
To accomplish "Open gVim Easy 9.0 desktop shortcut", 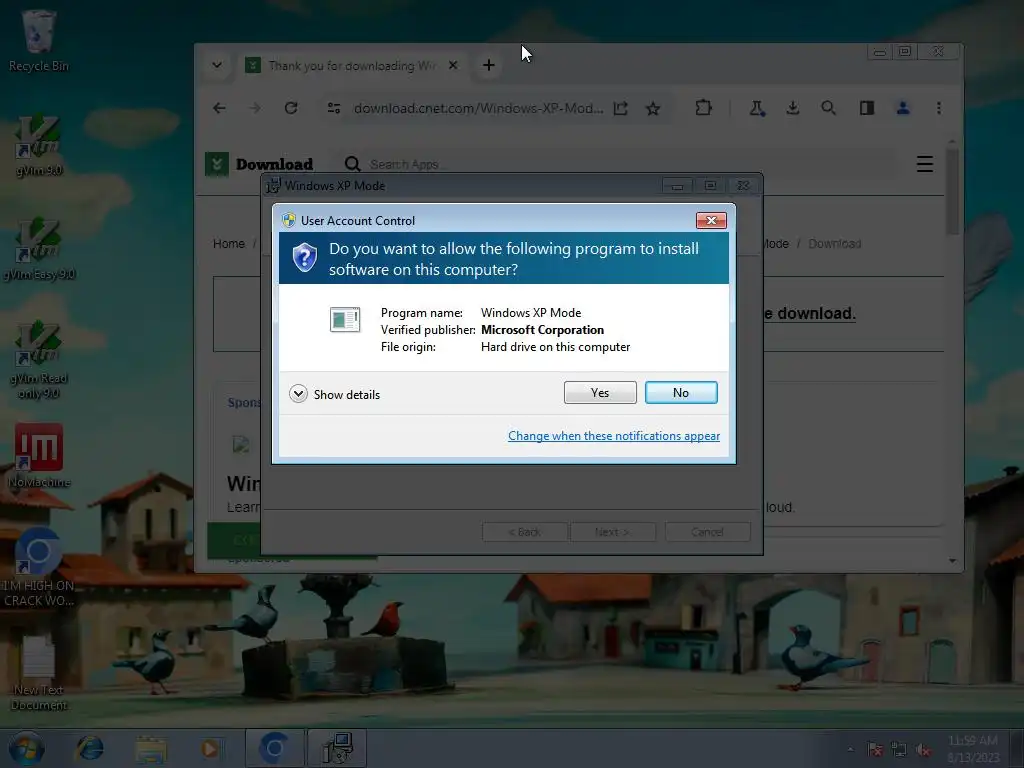I will coord(39,249).
